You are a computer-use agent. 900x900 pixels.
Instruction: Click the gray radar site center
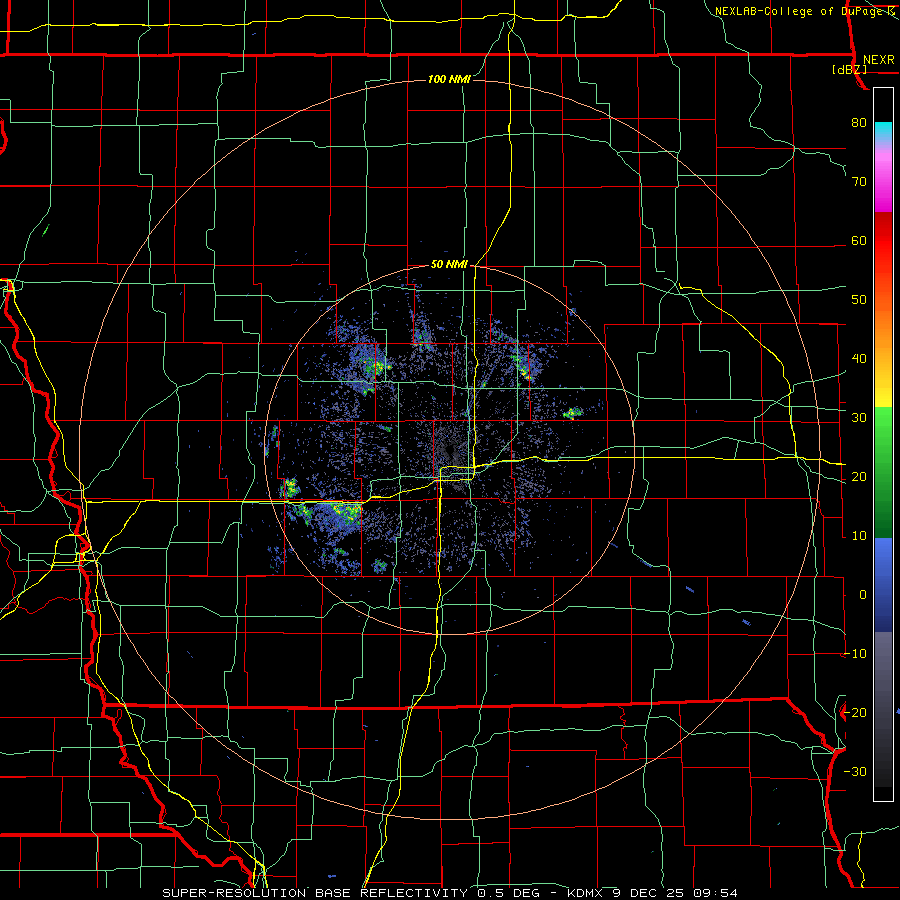(449, 450)
